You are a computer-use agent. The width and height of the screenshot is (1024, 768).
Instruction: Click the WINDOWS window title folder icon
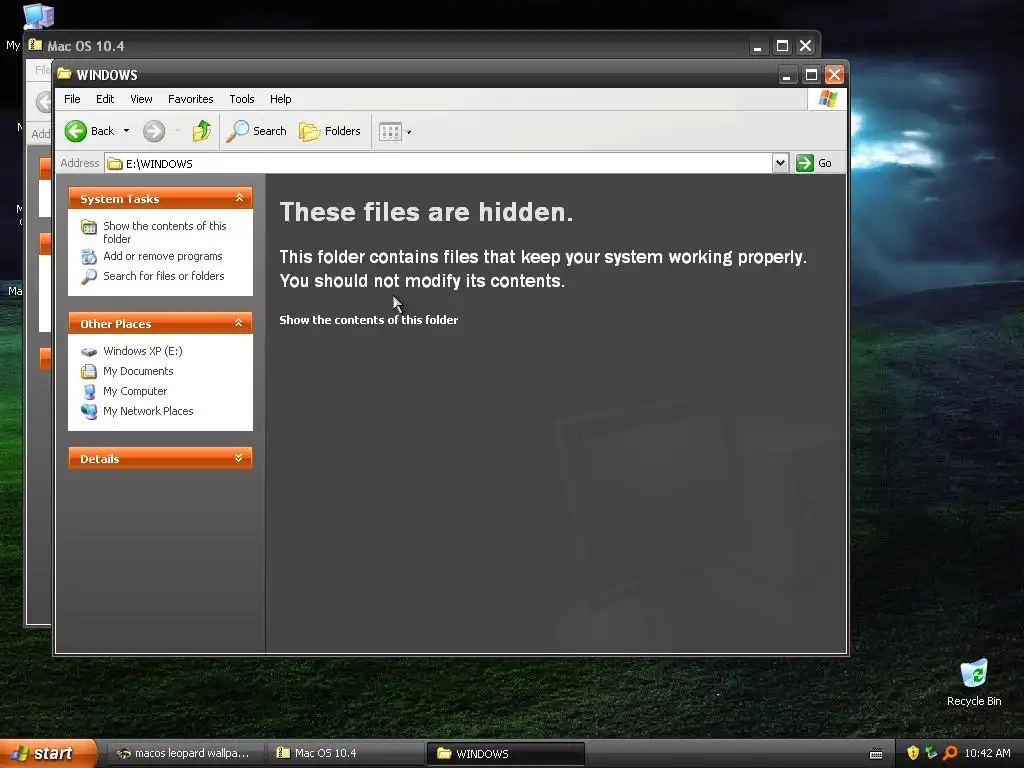64,74
